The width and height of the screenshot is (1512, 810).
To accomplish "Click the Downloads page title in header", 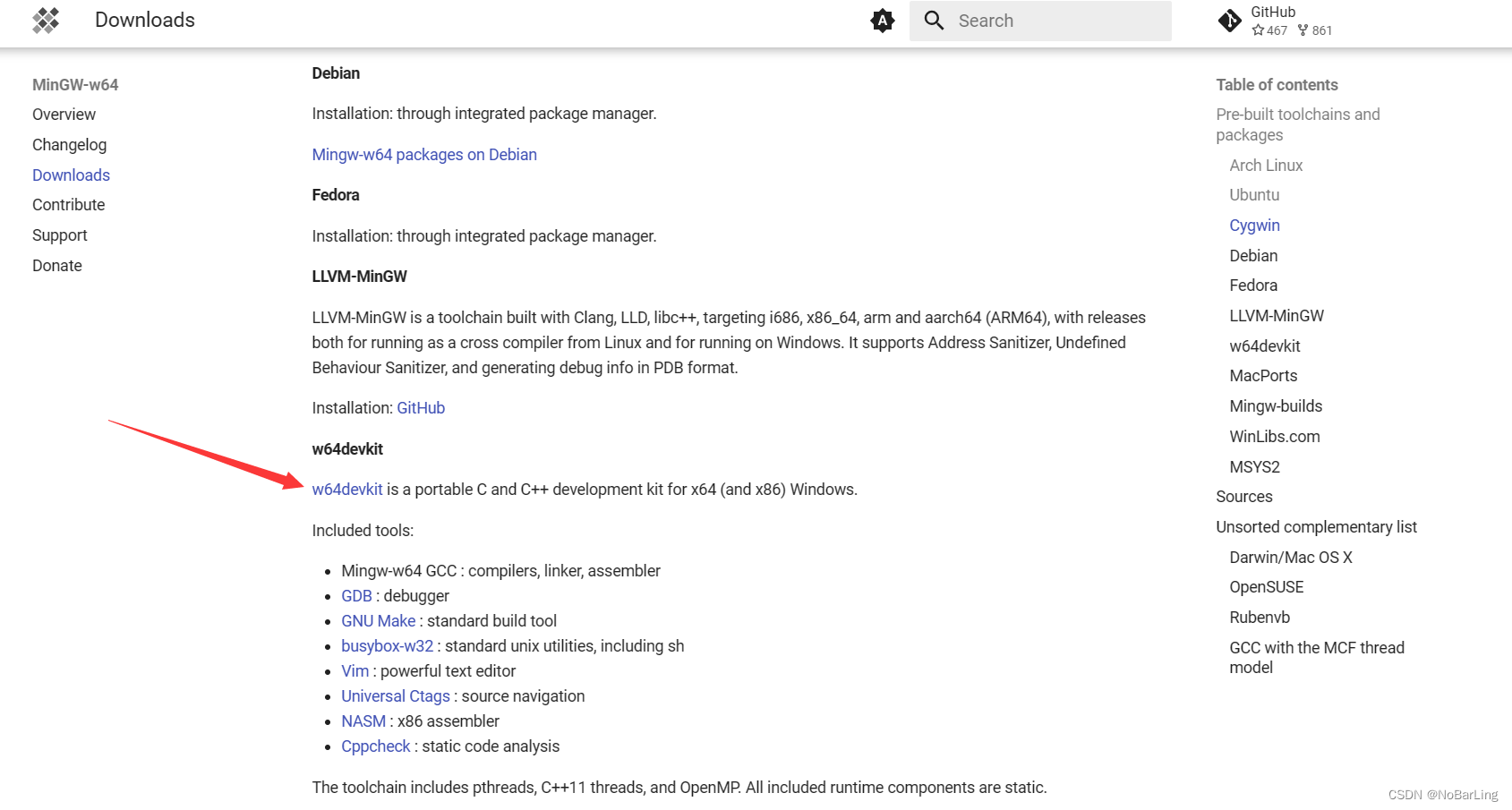I will coord(145,20).
